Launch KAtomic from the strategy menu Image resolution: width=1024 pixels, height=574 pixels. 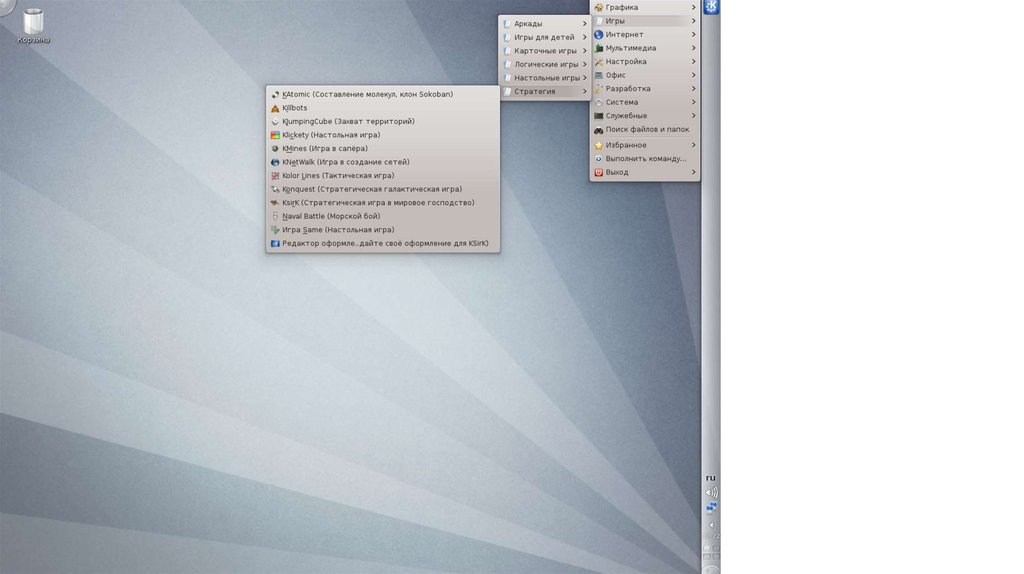click(x=367, y=94)
